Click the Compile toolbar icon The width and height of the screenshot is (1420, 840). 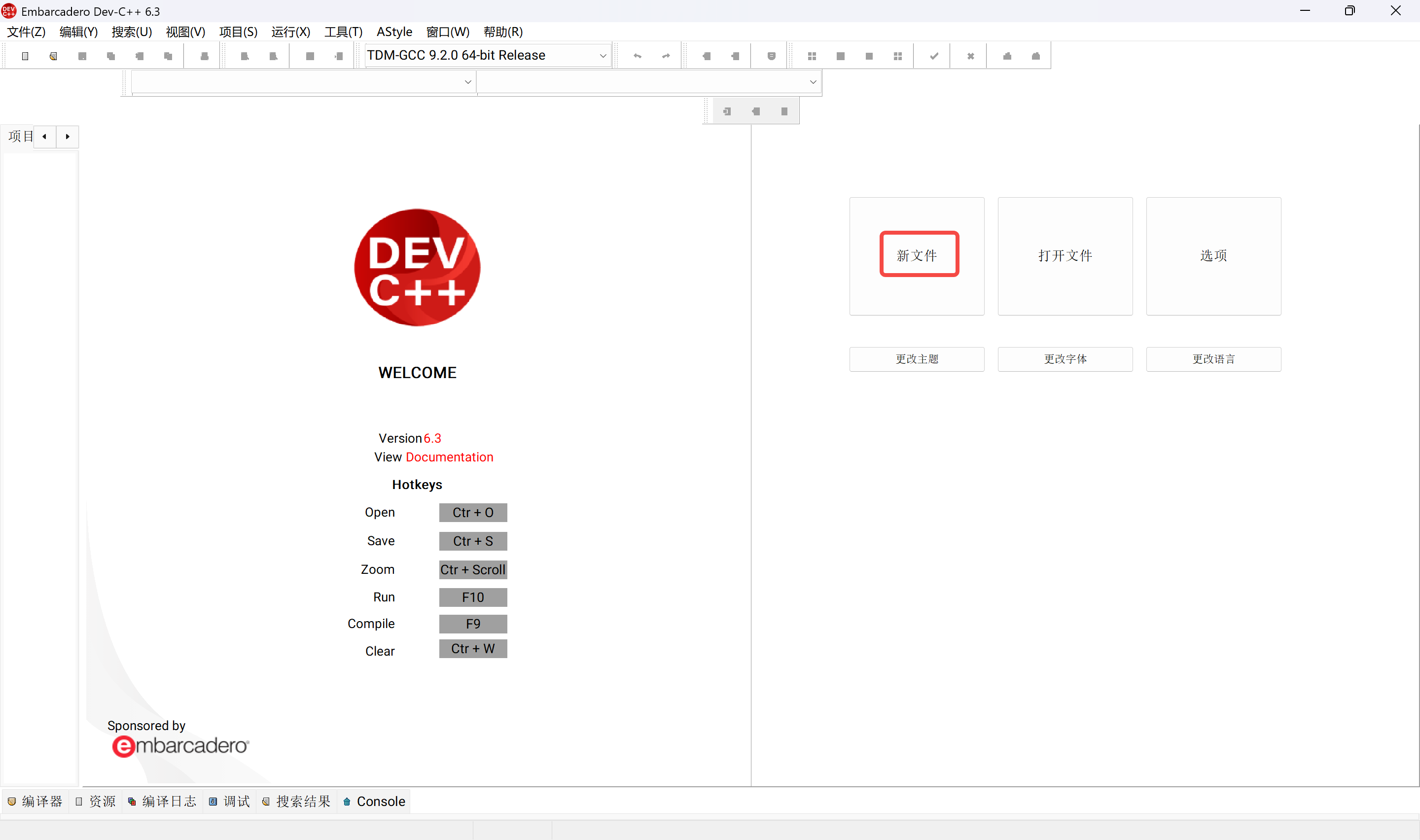click(x=812, y=55)
